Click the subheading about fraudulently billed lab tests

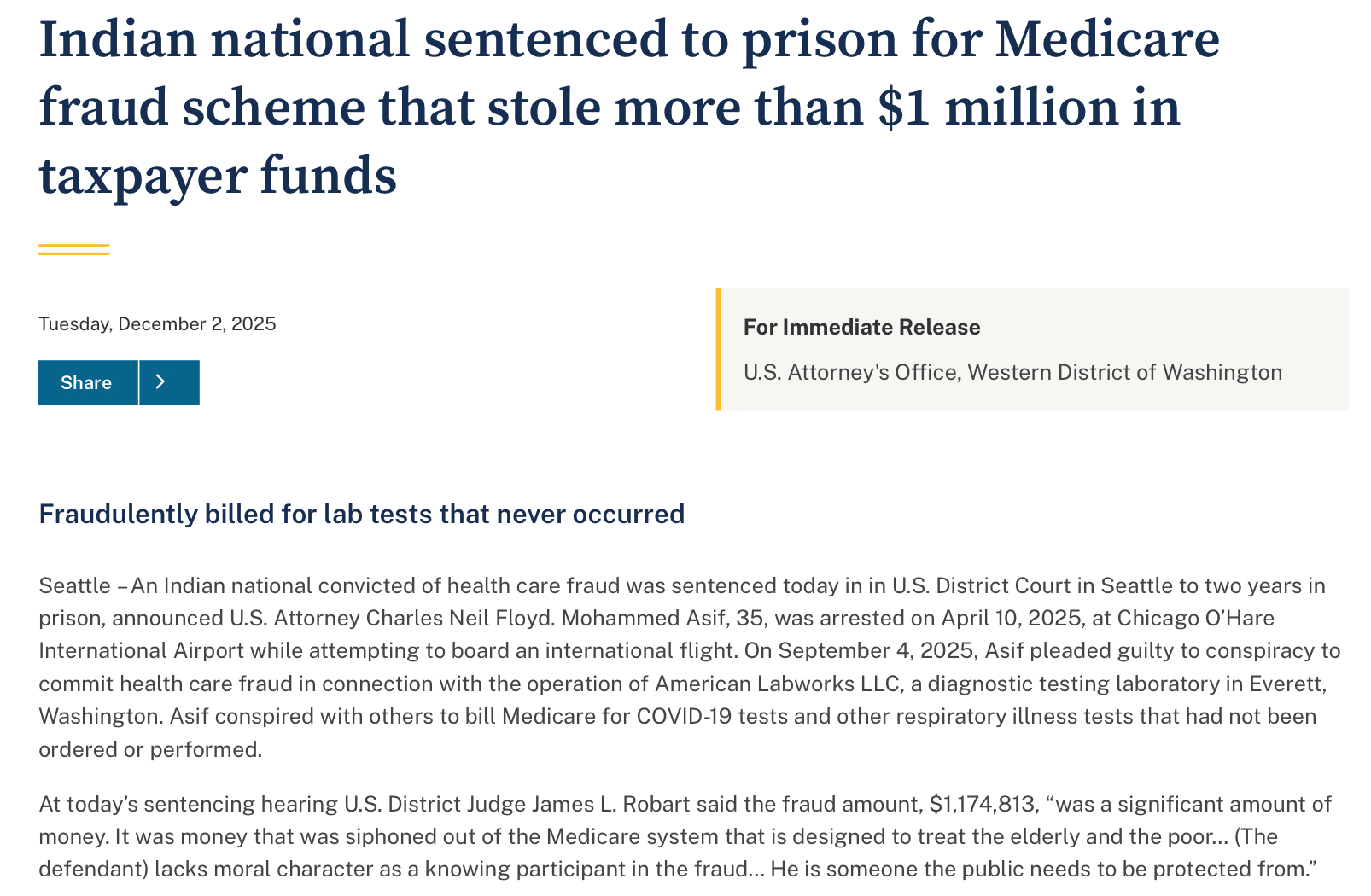coord(361,514)
